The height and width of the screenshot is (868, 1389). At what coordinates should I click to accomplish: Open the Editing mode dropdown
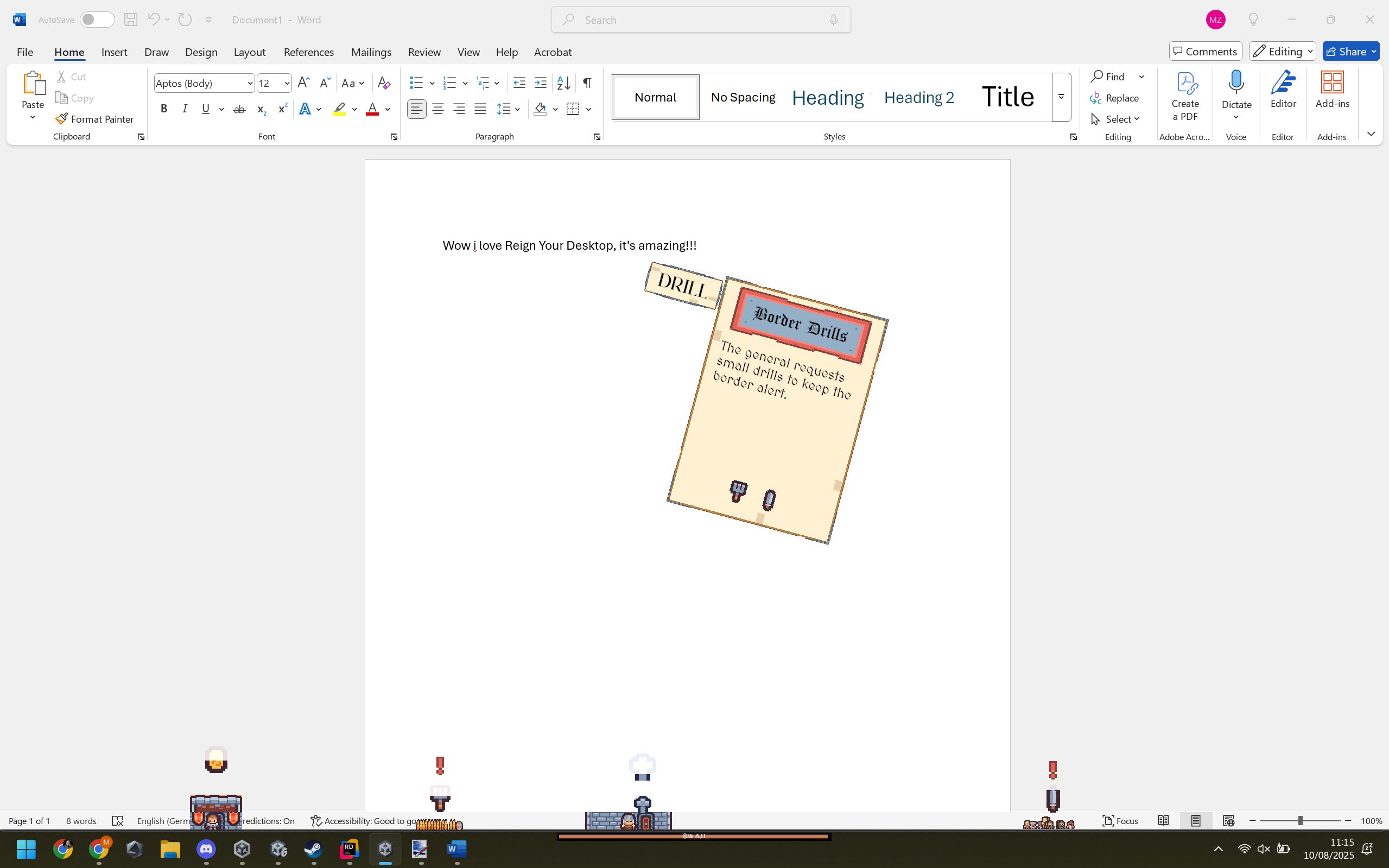pos(1282,52)
